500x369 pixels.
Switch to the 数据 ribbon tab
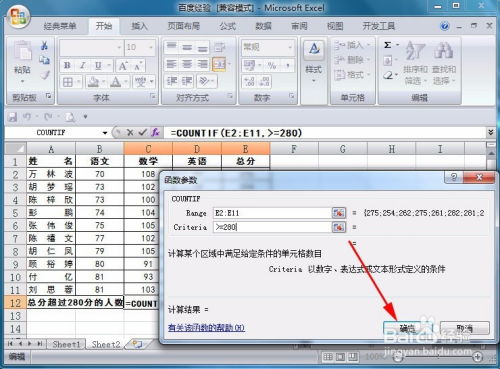click(x=263, y=26)
